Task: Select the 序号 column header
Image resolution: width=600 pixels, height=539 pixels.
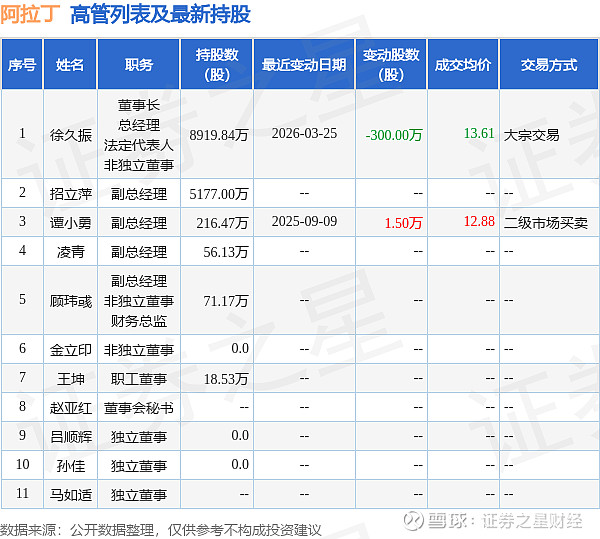Action: pyautogui.click(x=22, y=64)
